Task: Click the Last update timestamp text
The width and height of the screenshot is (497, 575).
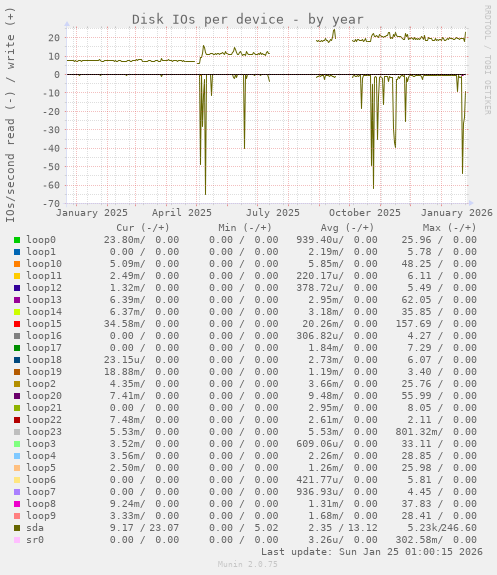Action: point(372,552)
